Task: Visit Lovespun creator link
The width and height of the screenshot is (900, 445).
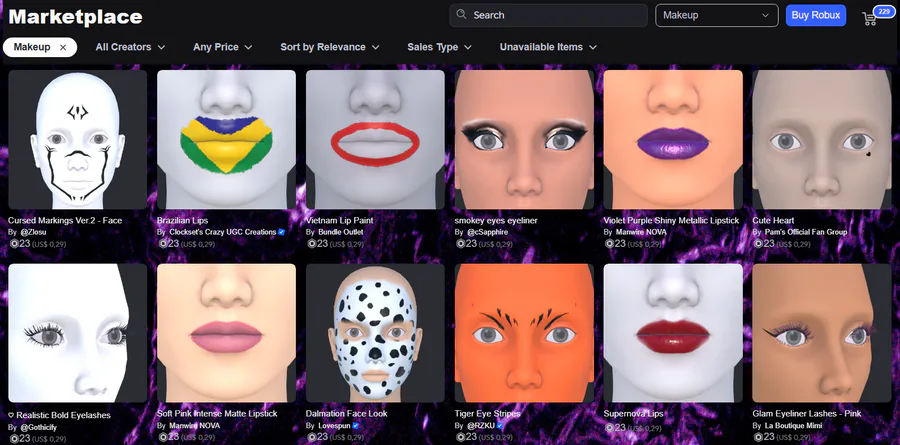Action: tap(334, 425)
